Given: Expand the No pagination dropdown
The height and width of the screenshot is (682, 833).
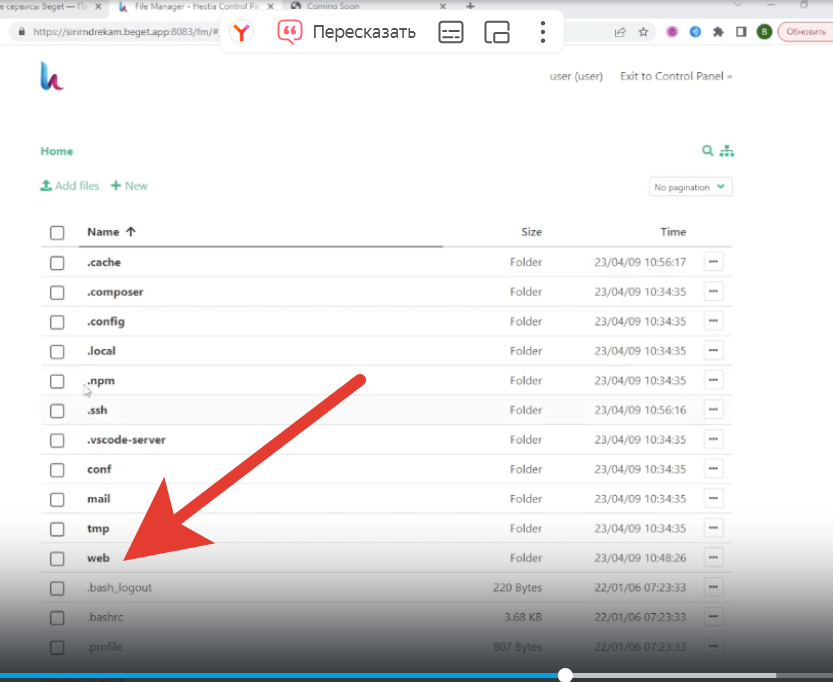Looking at the screenshot, I should click(x=690, y=187).
